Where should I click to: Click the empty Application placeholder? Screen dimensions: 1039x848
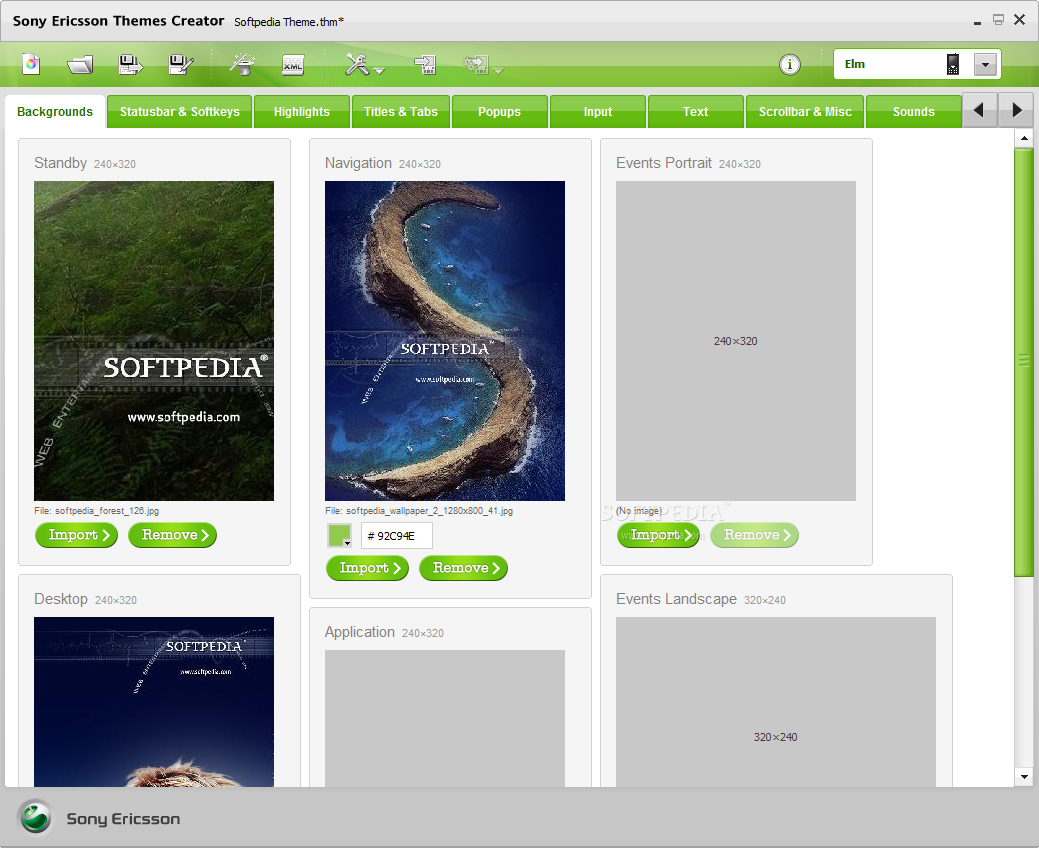point(445,719)
